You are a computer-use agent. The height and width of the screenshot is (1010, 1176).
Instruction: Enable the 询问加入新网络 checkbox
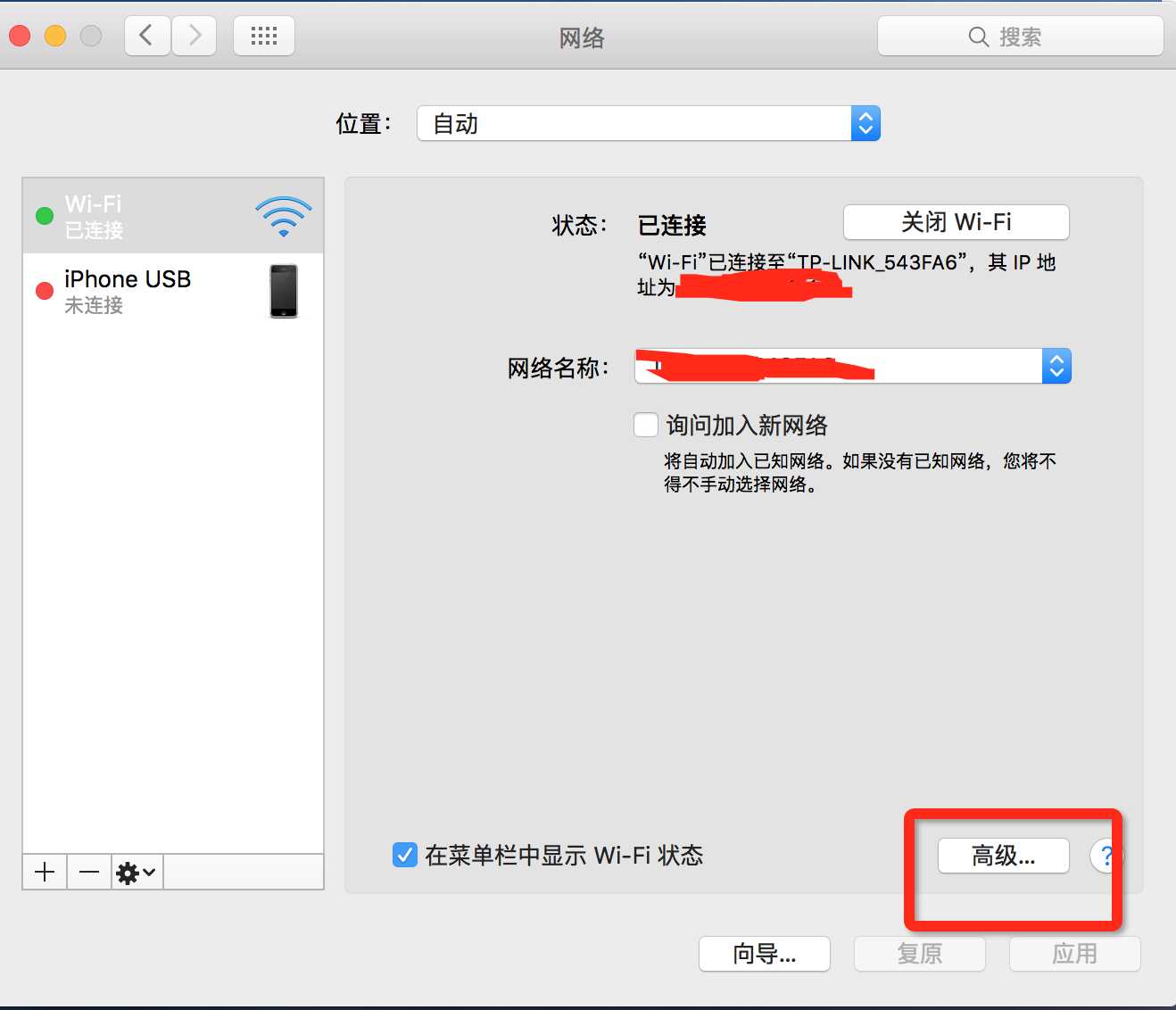646,425
